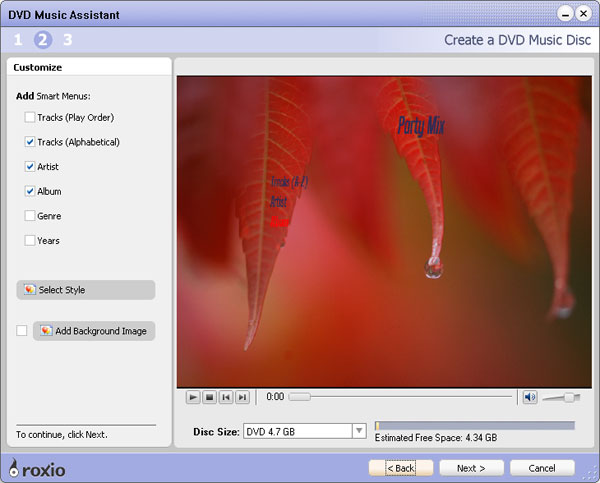This screenshot has height=483, width=600.
Task: Adjust the volume slider
Action: [568, 397]
